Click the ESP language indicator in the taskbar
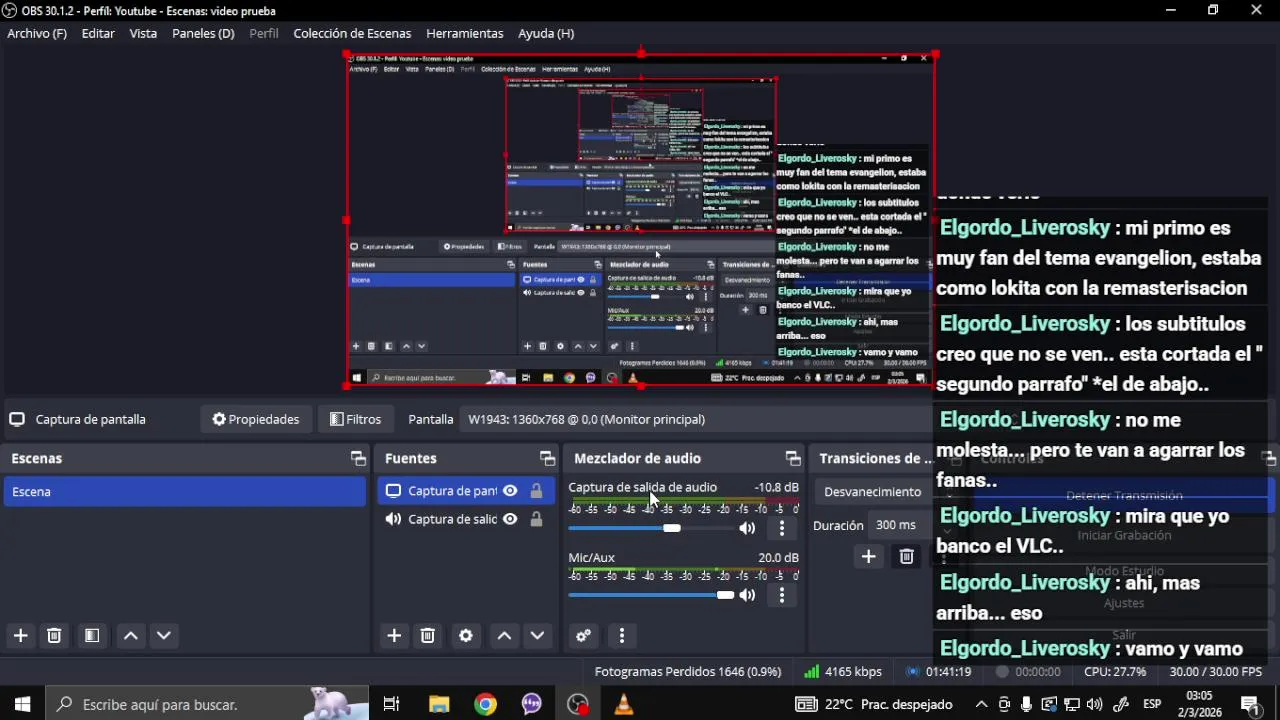The image size is (1280, 720). [x=1151, y=704]
